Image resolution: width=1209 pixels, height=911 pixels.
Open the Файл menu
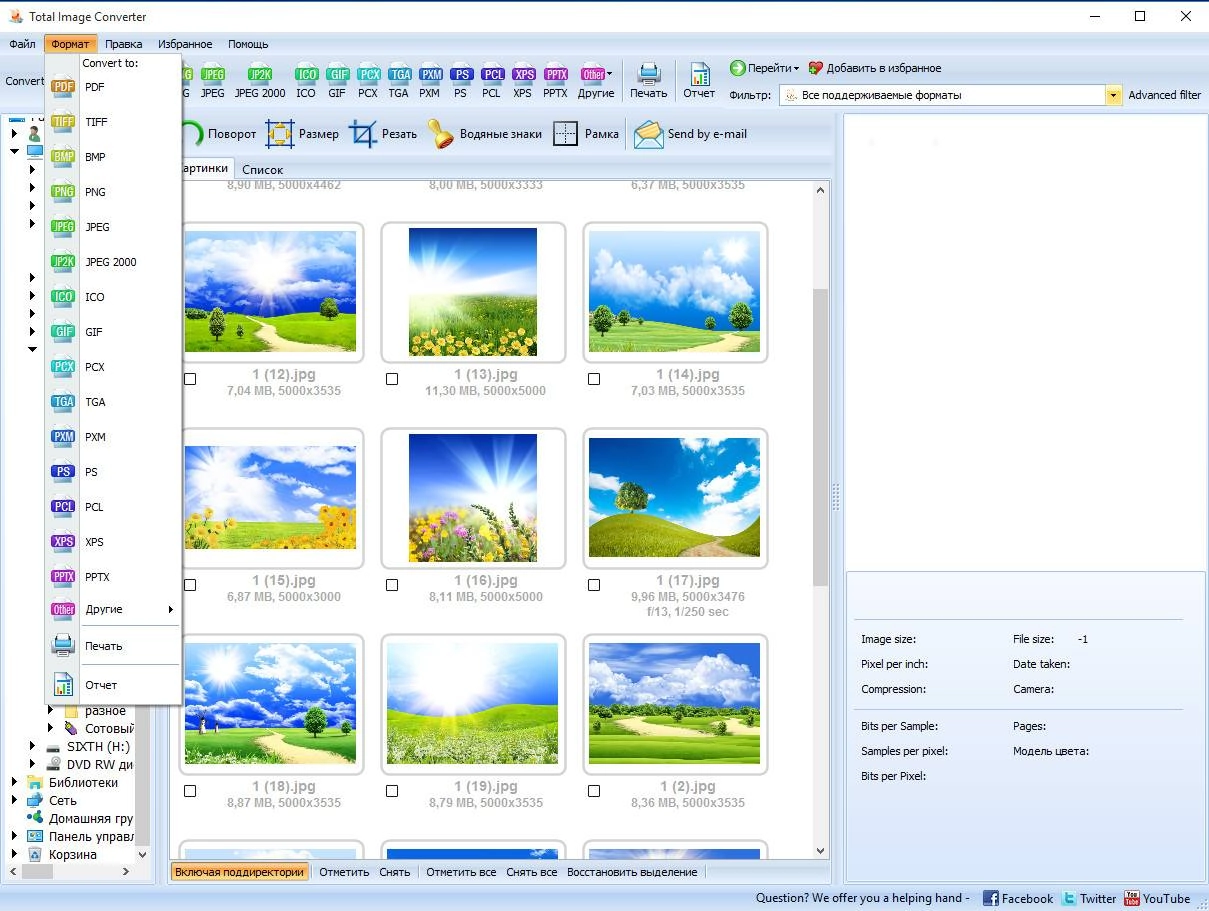(x=22, y=44)
